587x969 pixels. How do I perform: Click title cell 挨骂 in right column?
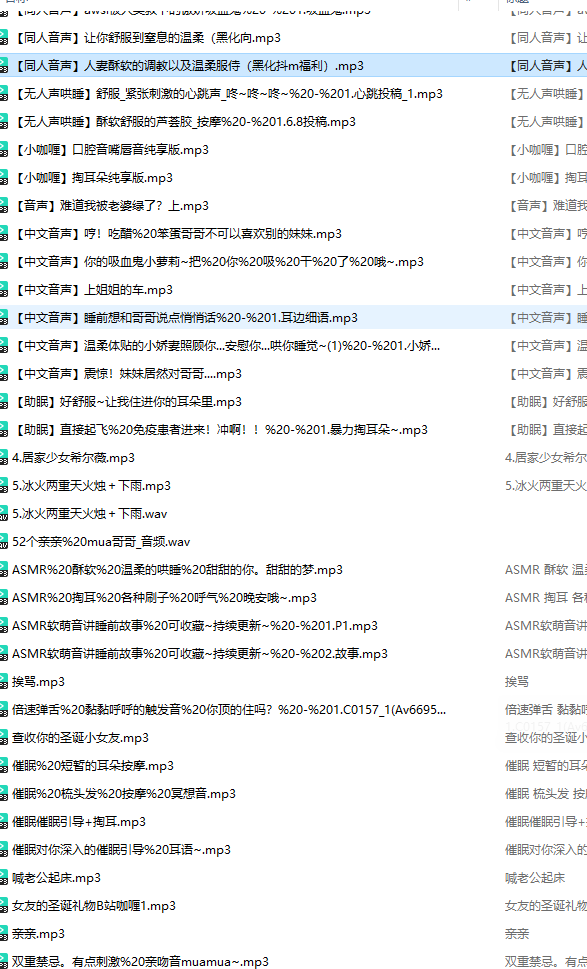(x=517, y=682)
